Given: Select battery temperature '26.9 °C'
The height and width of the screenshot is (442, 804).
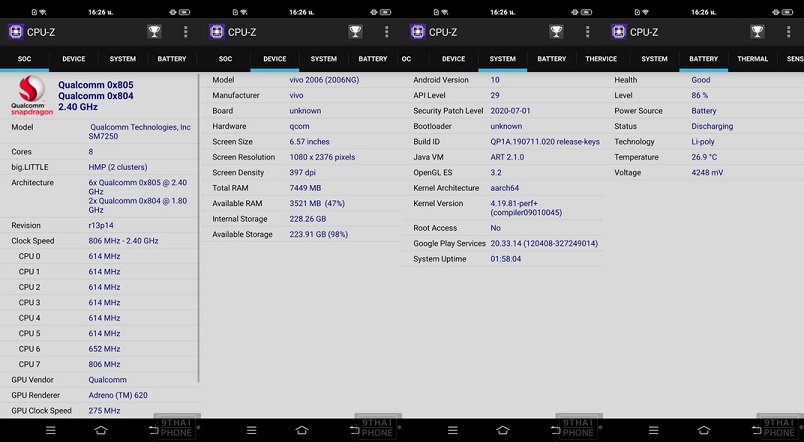Looking at the screenshot, I should pyautogui.click(x=705, y=157).
